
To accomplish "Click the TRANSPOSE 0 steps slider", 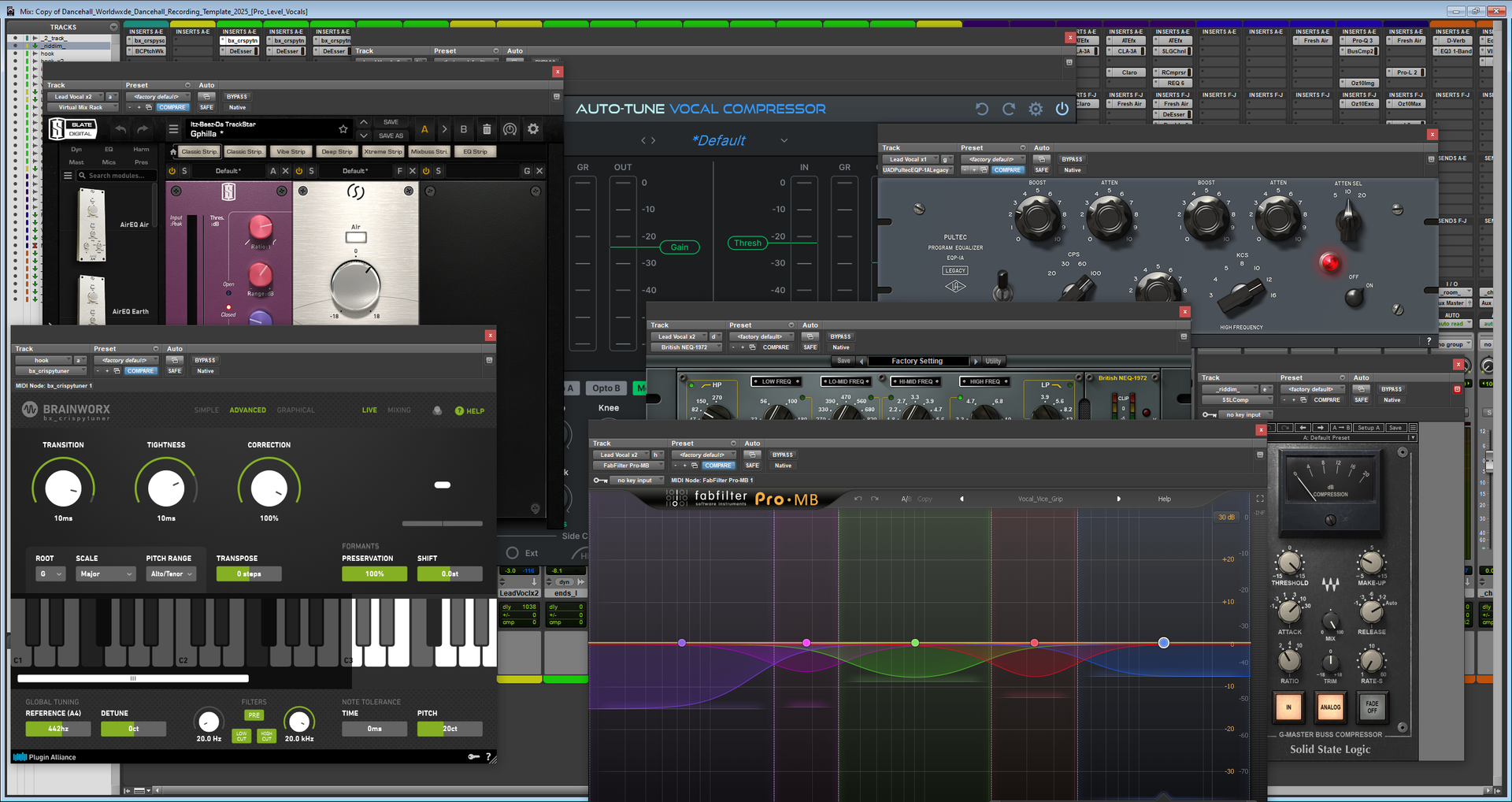I will point(249,574).
